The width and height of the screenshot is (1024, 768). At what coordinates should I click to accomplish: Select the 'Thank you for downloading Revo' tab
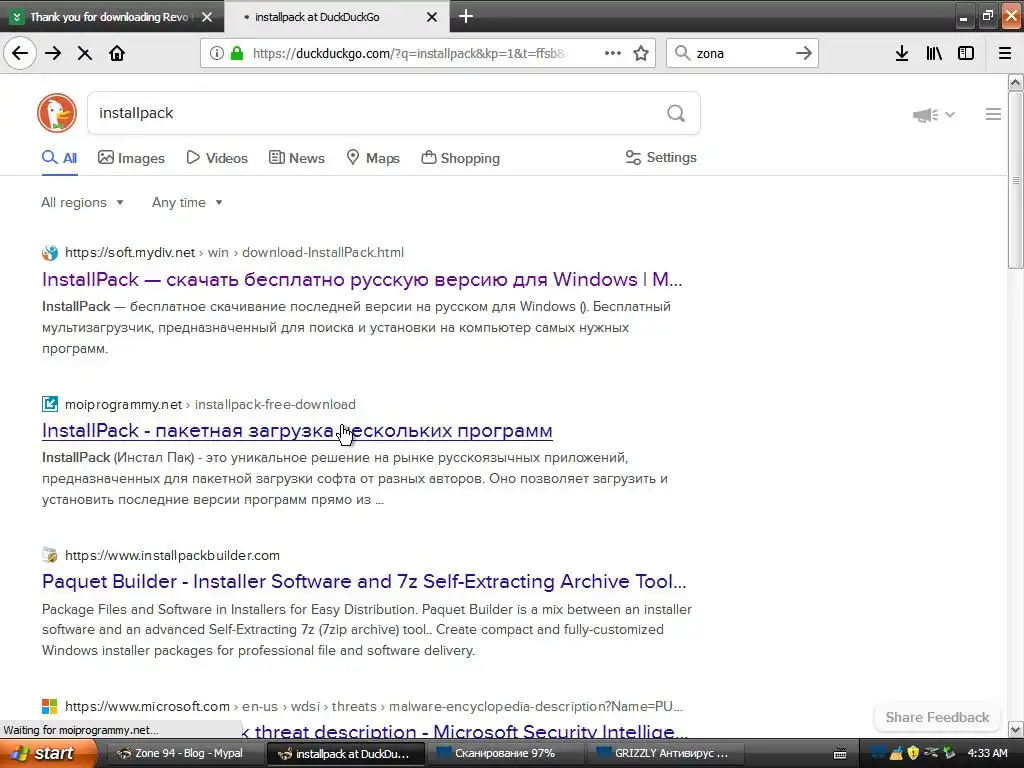coord(111,17)
